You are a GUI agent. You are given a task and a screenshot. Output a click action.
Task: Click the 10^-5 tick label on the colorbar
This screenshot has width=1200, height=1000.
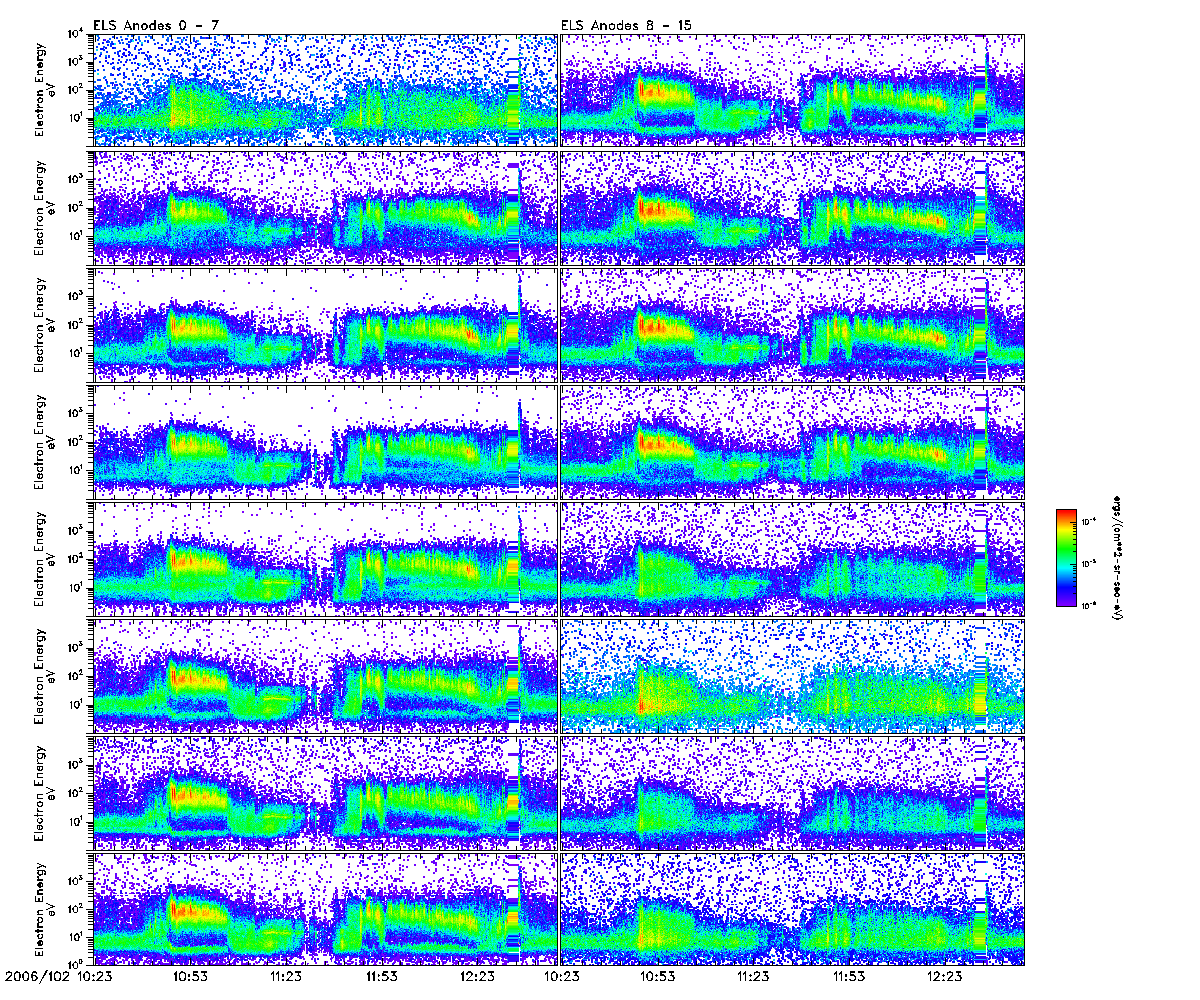(1088, 564)
